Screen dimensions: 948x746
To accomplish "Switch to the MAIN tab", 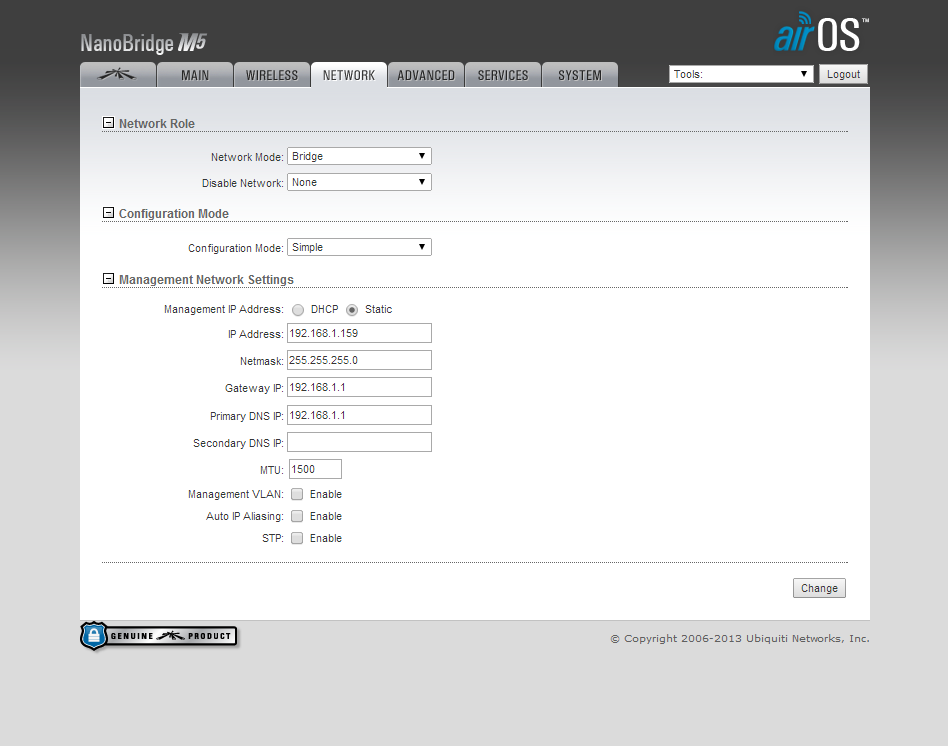I will (x=195, y=75).
